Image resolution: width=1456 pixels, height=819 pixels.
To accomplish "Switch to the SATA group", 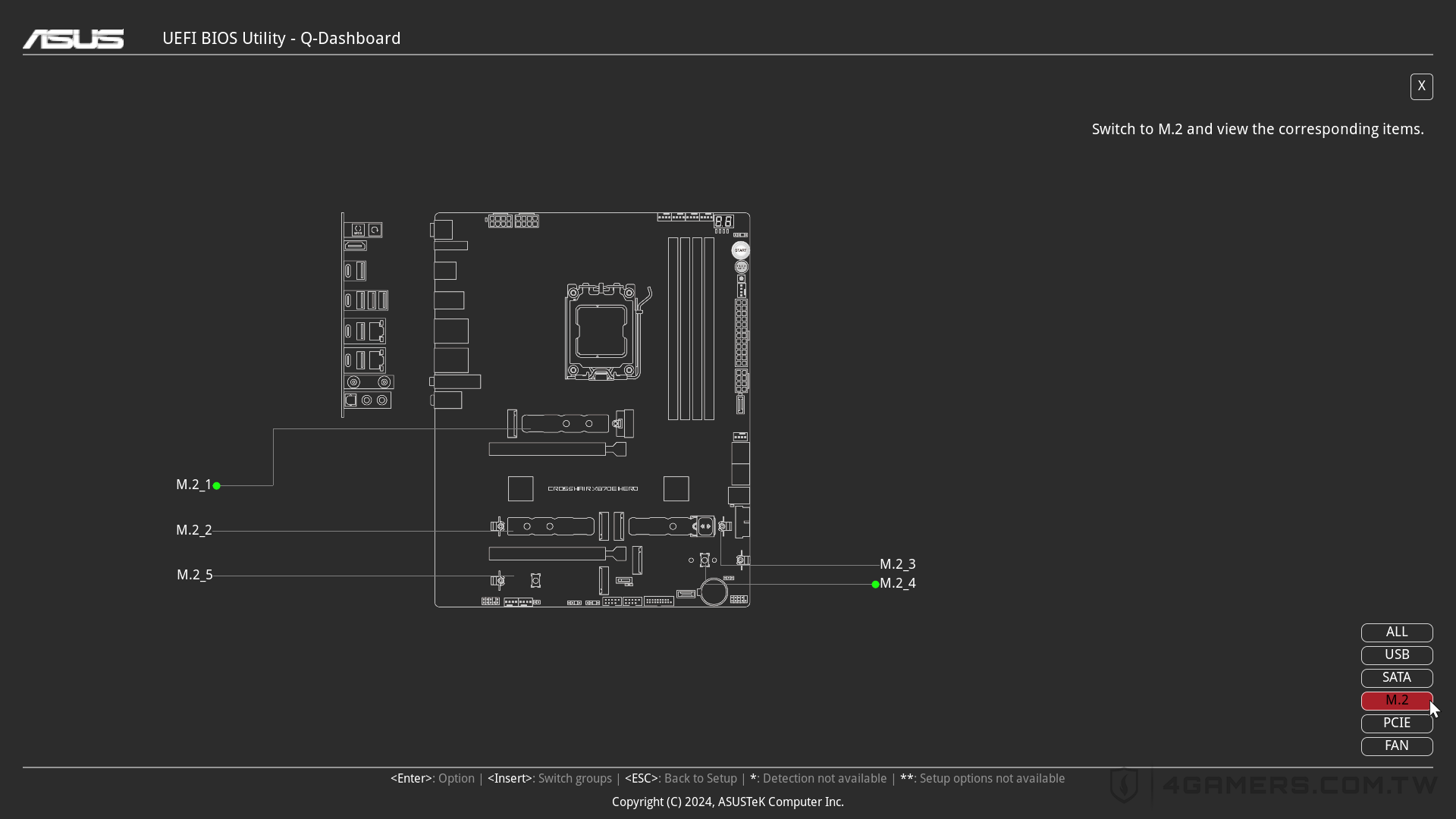I will [x=1397, y=678].
